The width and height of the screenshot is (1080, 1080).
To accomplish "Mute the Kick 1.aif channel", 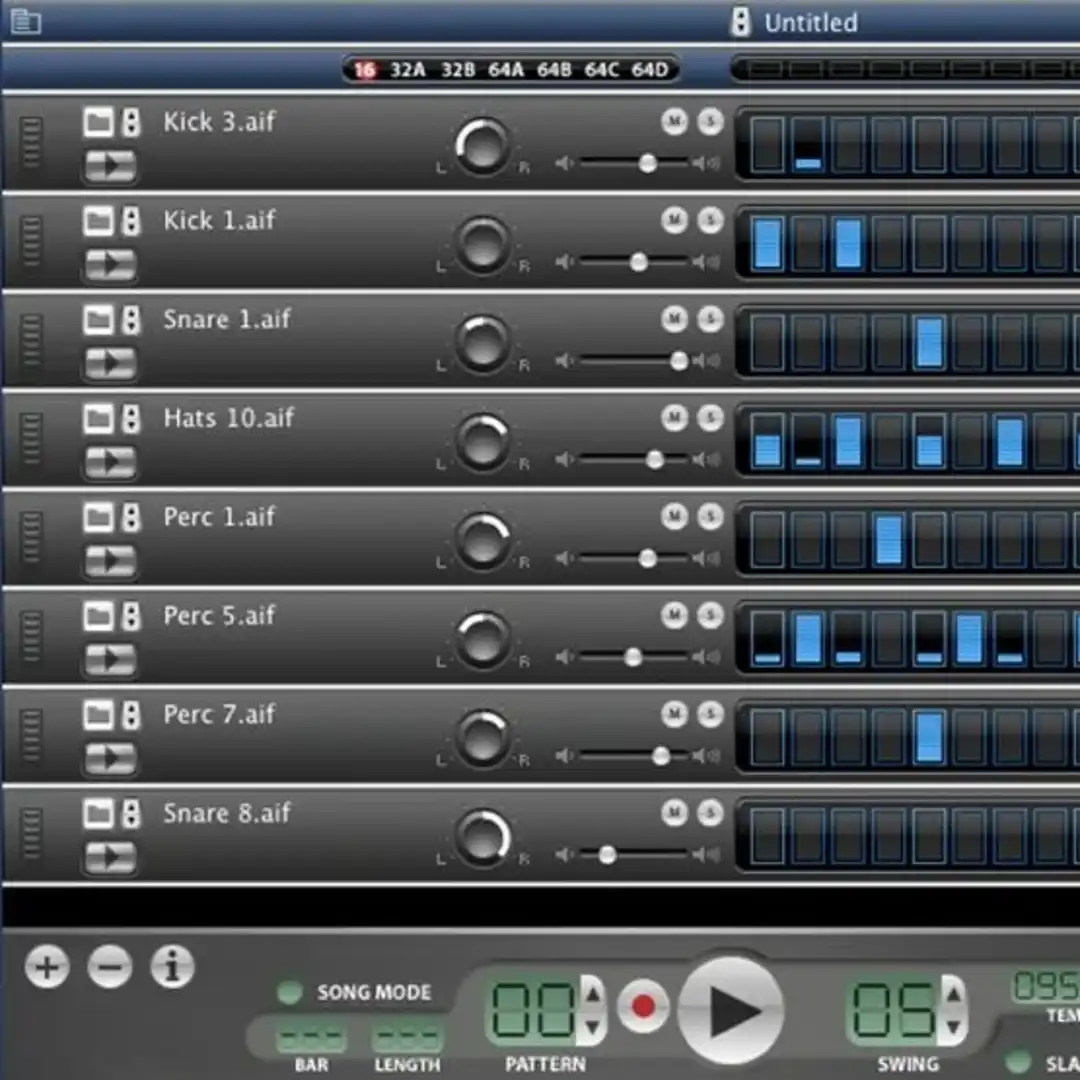I will click(675, 221).
